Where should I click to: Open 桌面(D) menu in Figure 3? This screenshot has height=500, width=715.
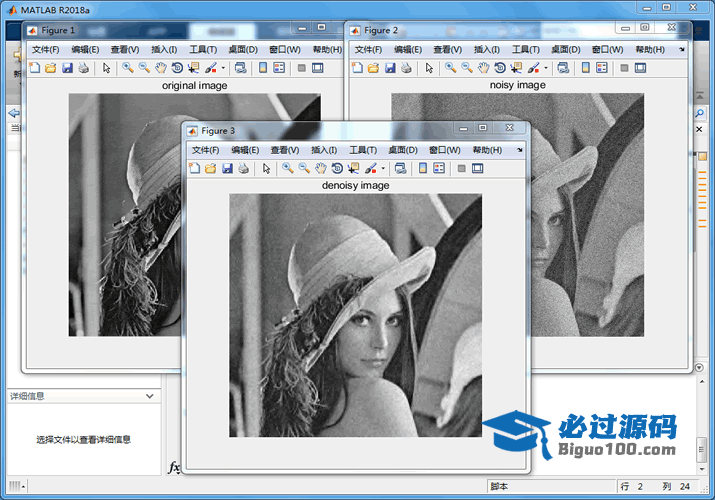point(403,150)
